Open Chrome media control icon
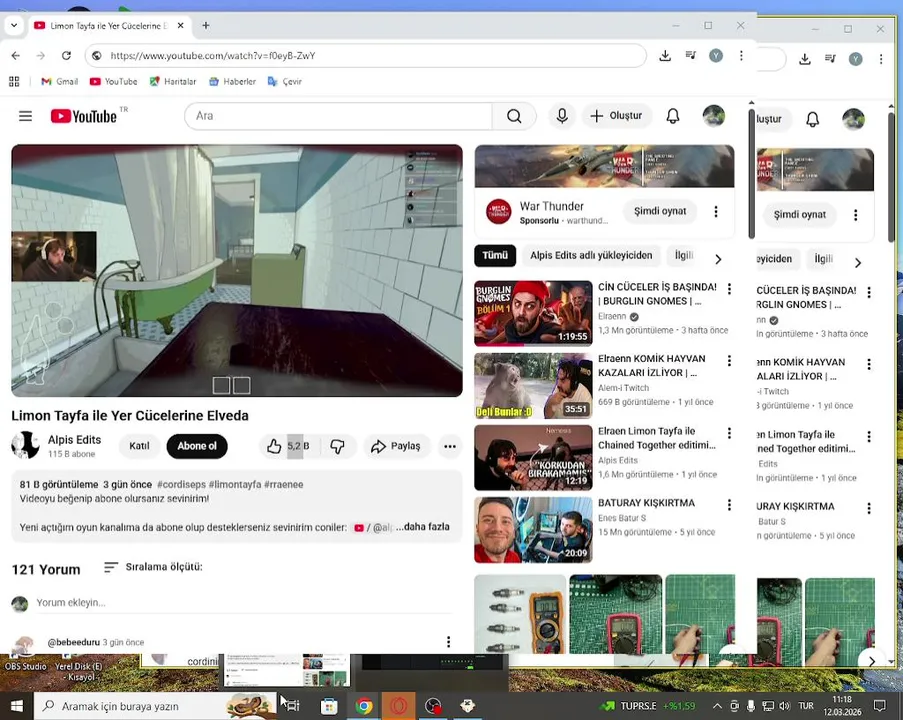903x720 pixels. [x=690, y=56]
